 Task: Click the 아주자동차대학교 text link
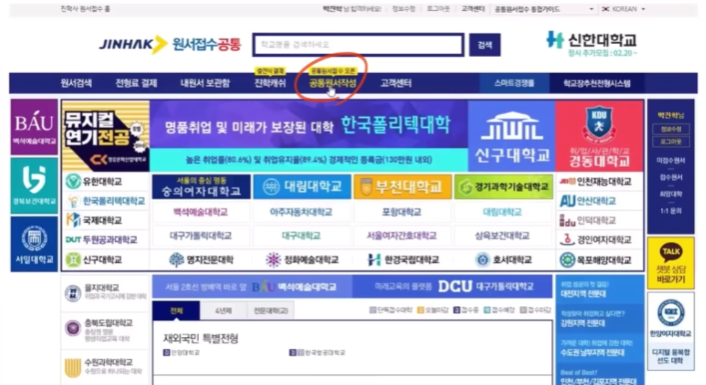[x=301, y=212]
